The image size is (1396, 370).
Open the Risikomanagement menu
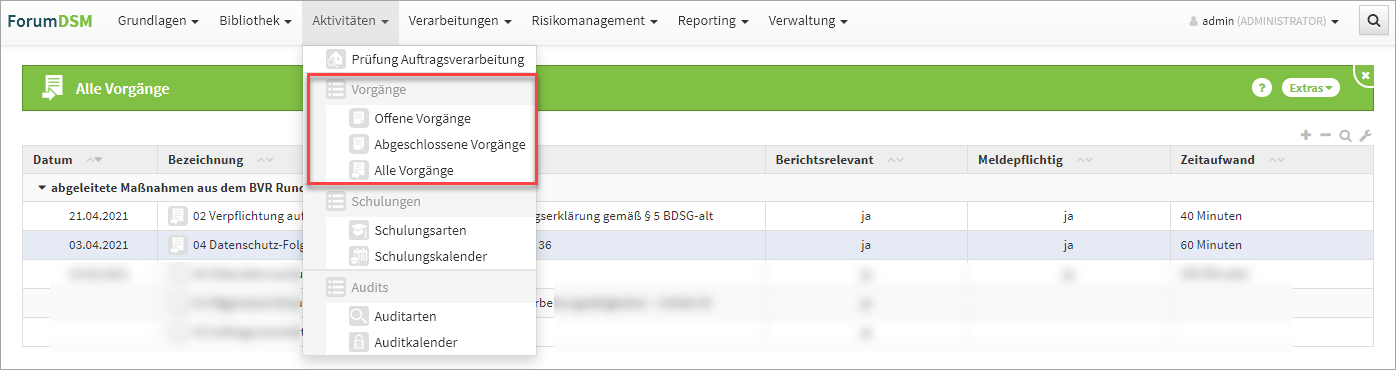594,21
